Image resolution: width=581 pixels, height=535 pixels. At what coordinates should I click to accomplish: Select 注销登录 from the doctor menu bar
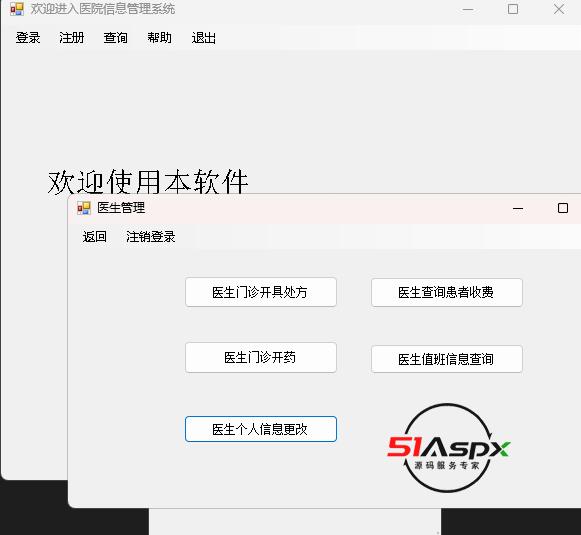click(x=150, y=237)
